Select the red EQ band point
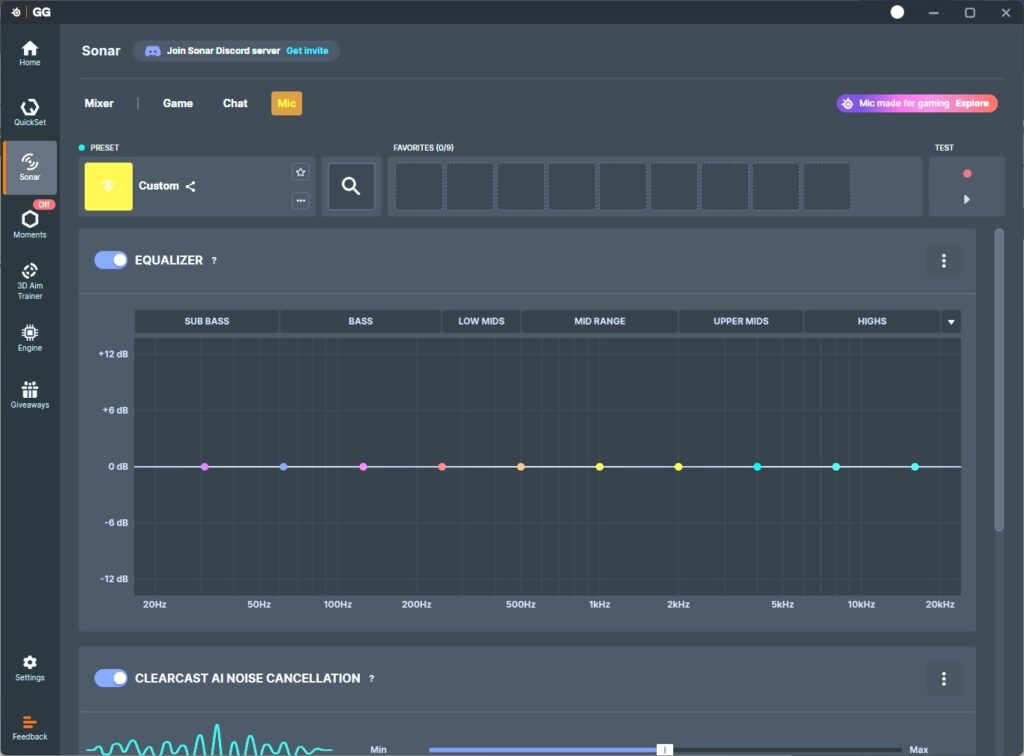 442,467
